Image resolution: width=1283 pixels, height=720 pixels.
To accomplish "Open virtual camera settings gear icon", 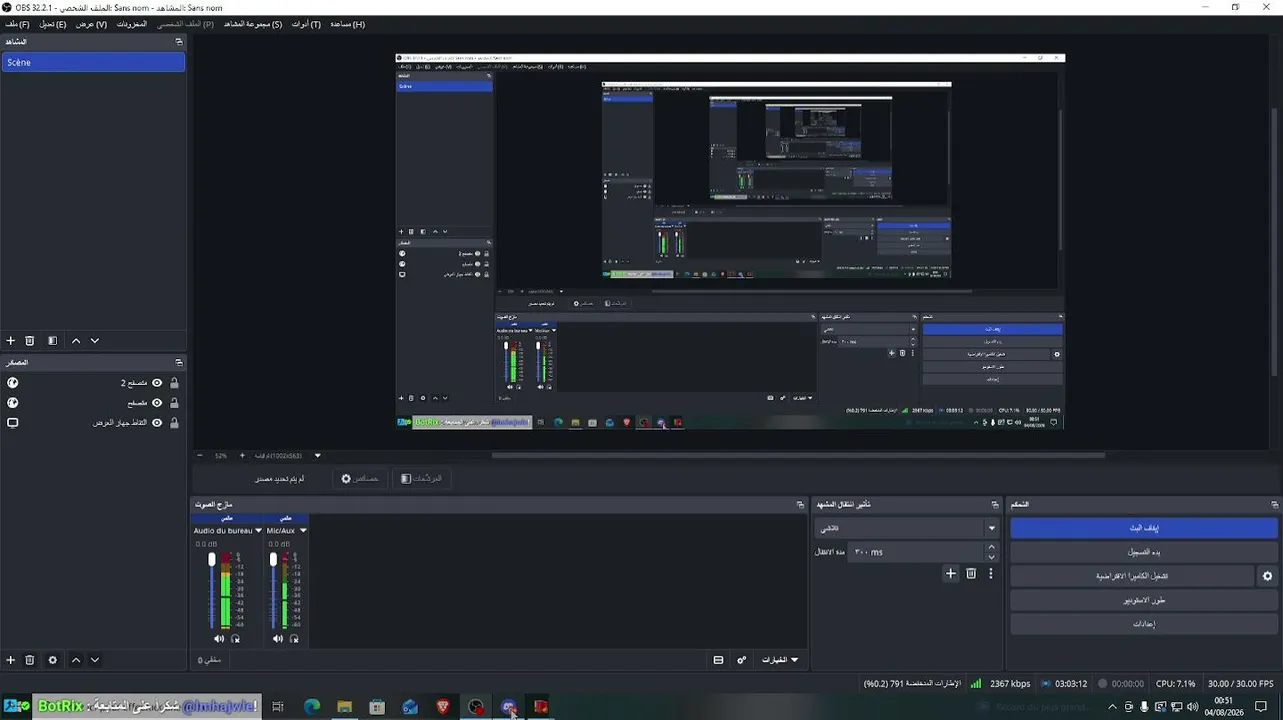I will (1268, 577).
